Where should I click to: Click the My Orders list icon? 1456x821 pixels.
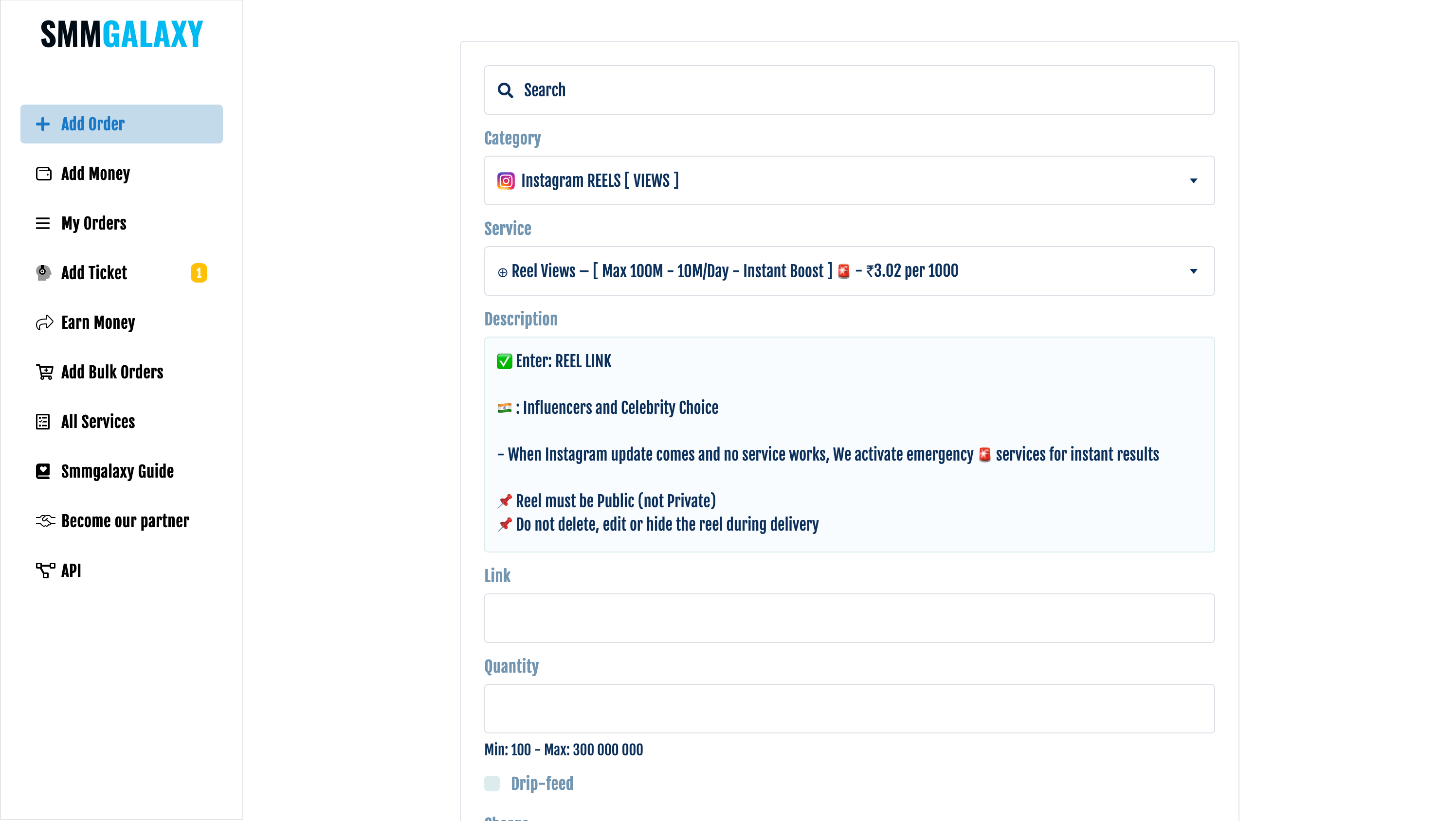click(43, 223)
